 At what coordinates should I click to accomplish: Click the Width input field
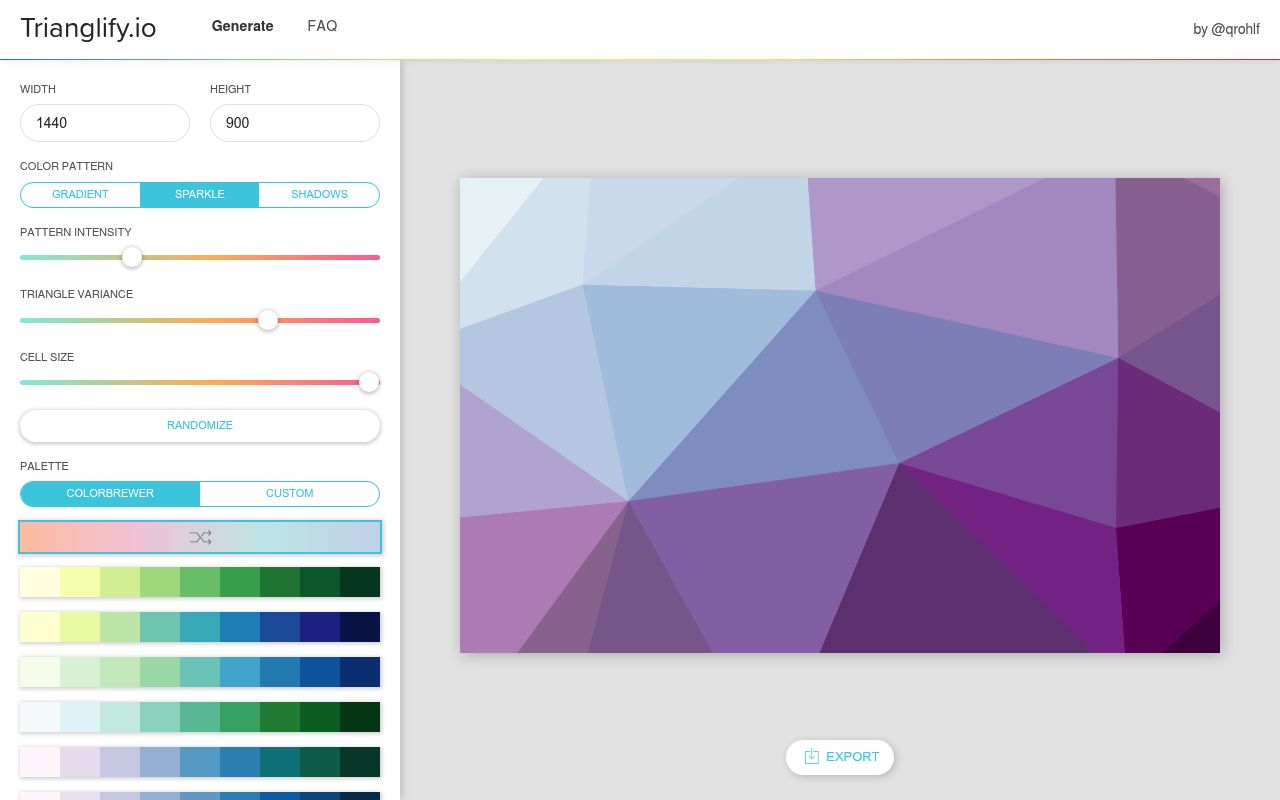point(105,123)
